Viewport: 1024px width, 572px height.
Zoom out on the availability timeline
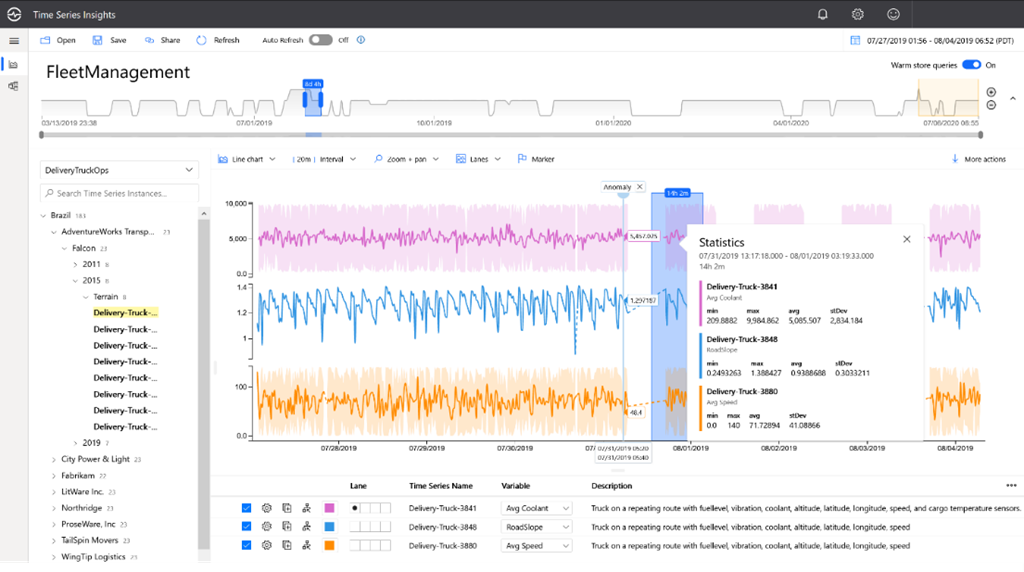pyautogui.click(x=991, y=105)
